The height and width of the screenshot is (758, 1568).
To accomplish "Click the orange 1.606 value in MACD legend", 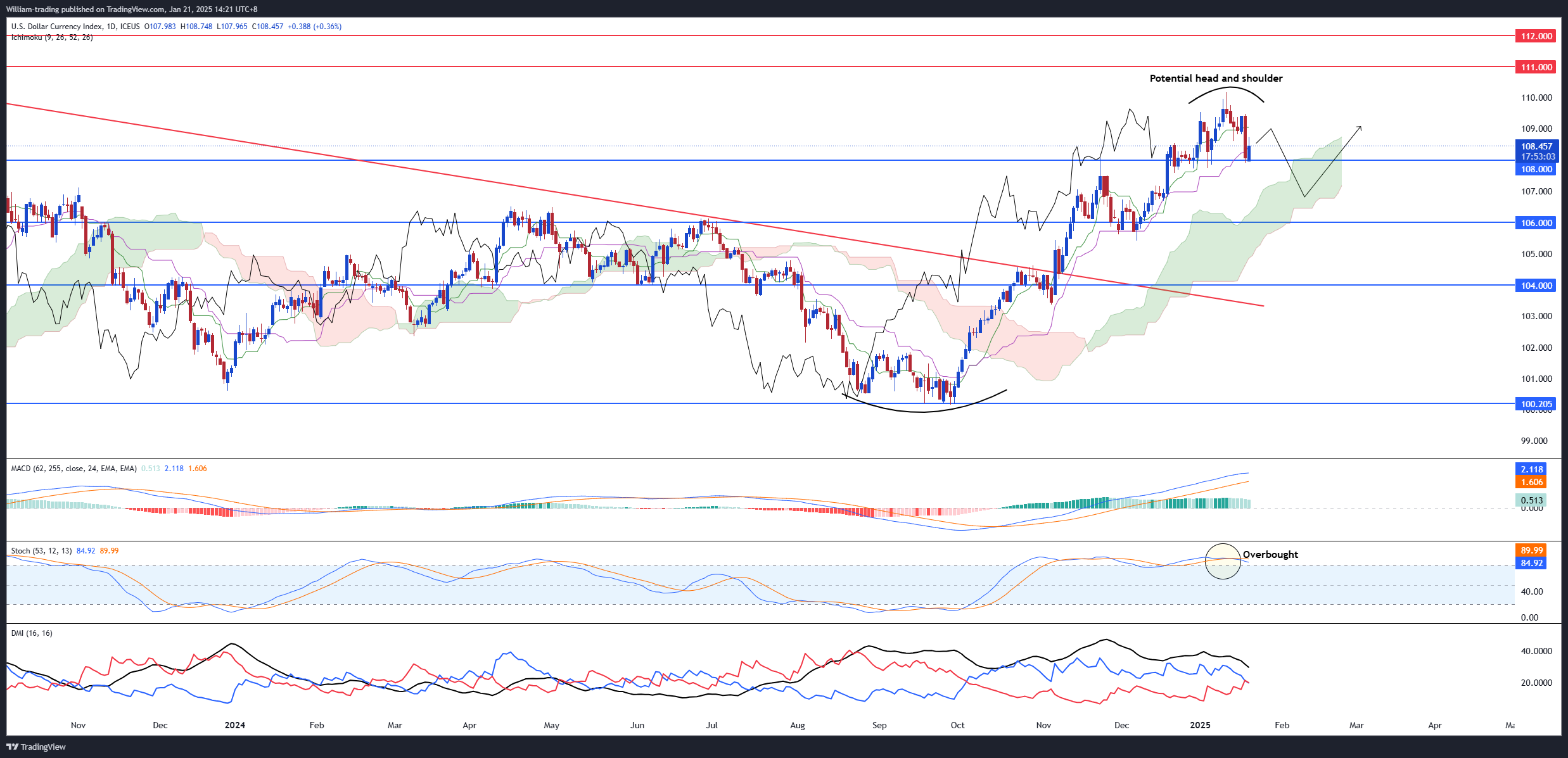I will point(198,469).
